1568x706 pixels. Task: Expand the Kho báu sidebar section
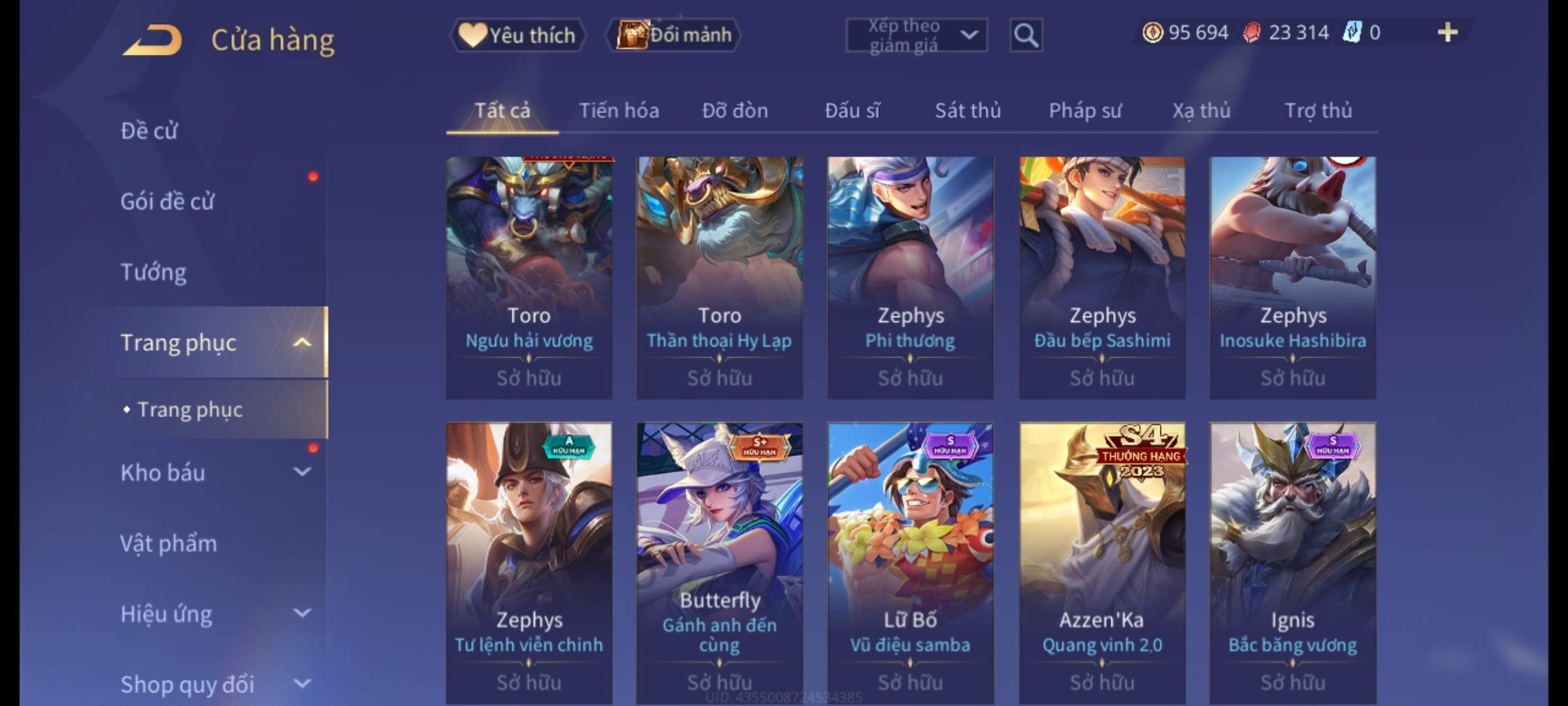click(302, 472)
